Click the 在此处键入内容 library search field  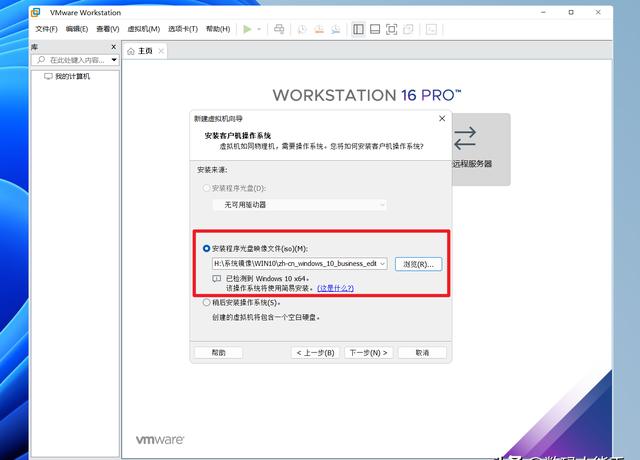click(x=77, y=60)
